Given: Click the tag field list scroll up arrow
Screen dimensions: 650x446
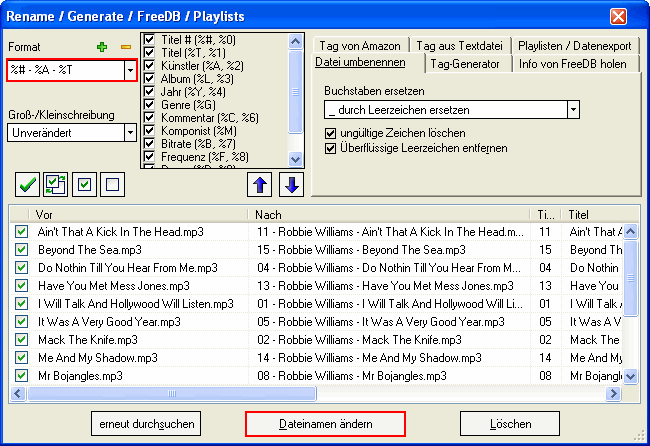Looking at the screenshot, I should [295, 41].
